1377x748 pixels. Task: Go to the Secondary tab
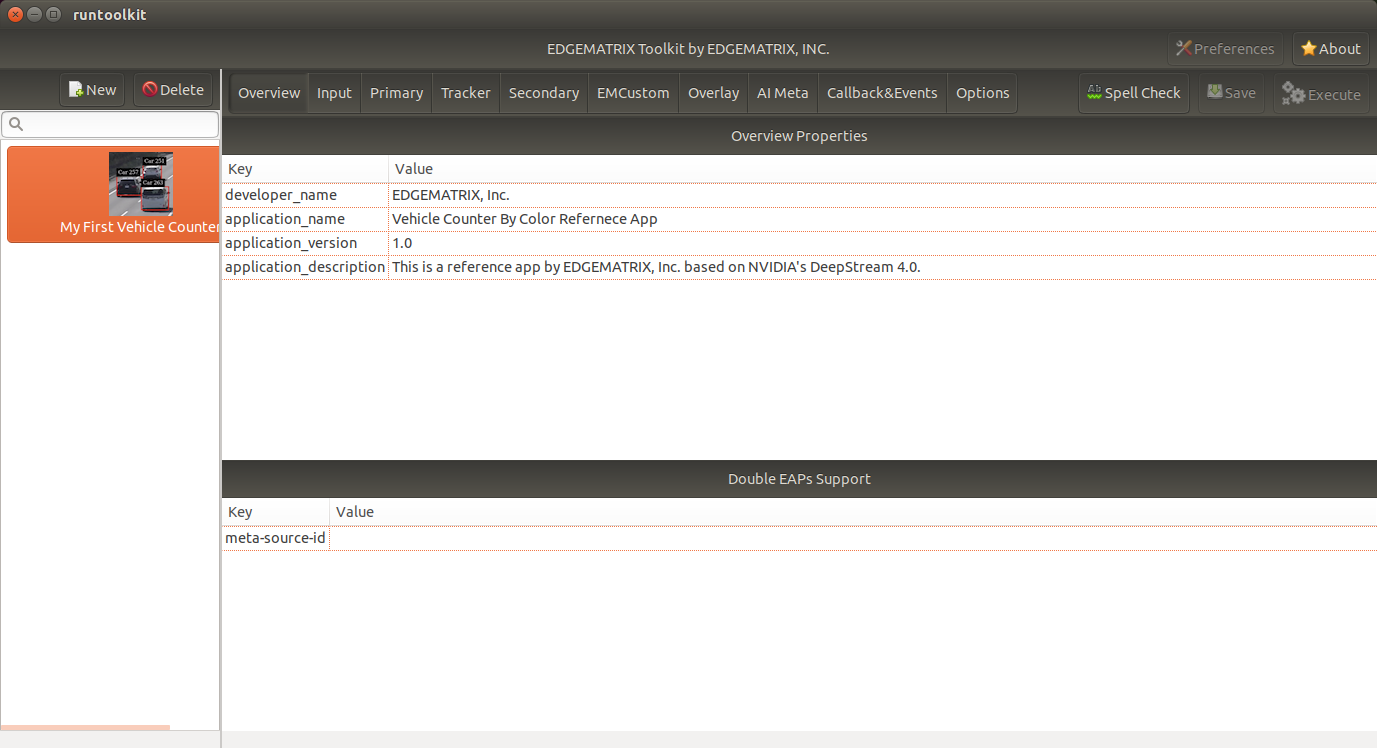[544, 93]
